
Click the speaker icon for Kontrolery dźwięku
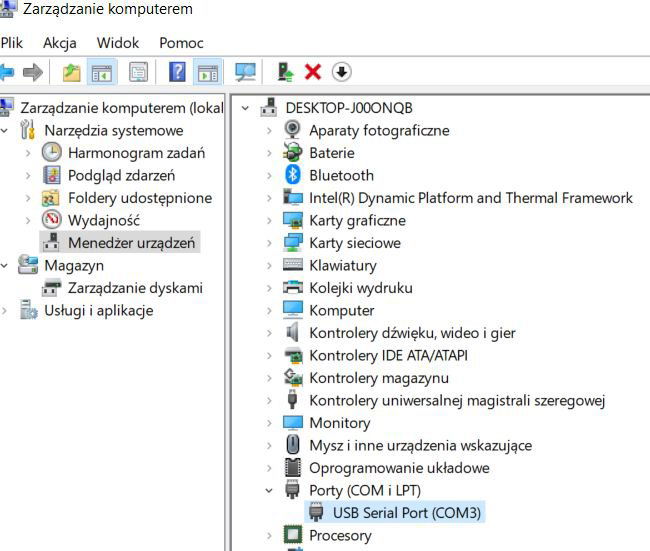tap(293, 332)
